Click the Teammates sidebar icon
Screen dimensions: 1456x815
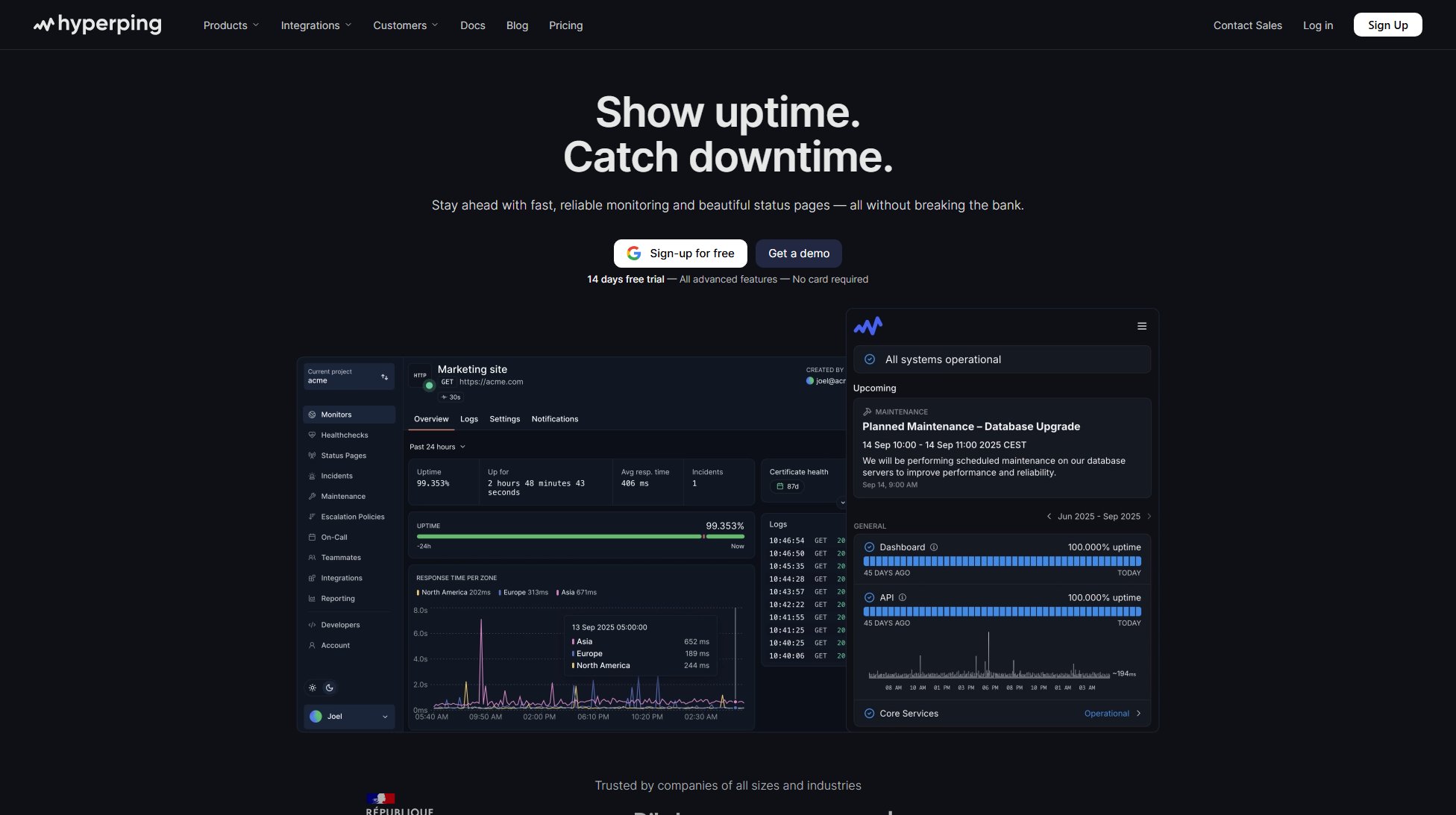(x=312, y=558)
